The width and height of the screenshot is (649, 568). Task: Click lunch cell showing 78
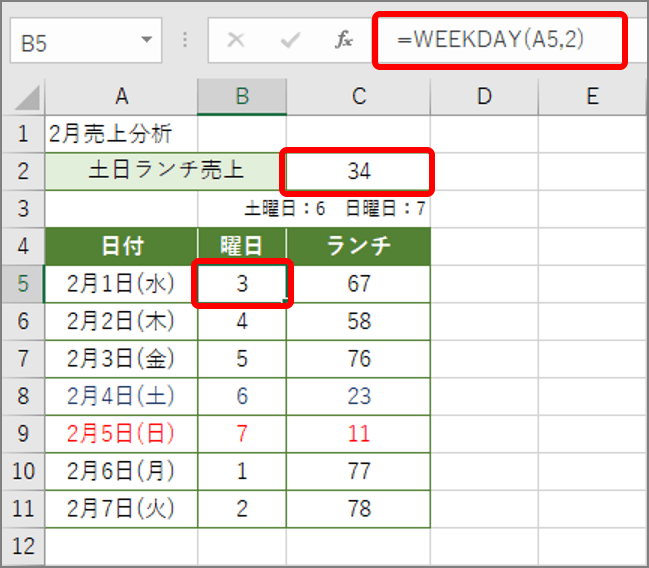(x=358, y=509)
